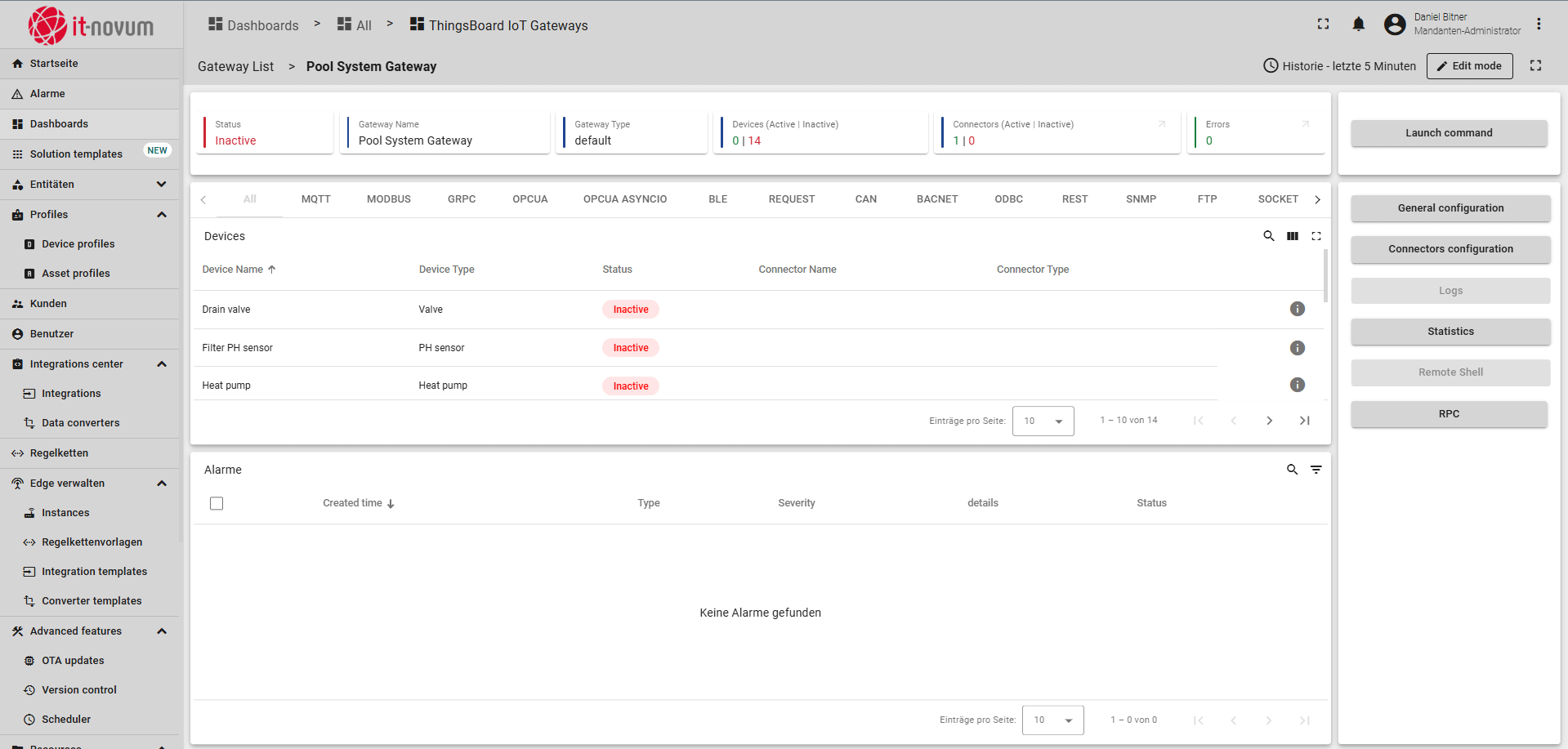Go to next page of Devices
This screenshot has height=749, width=1568.
(1269, 421)
